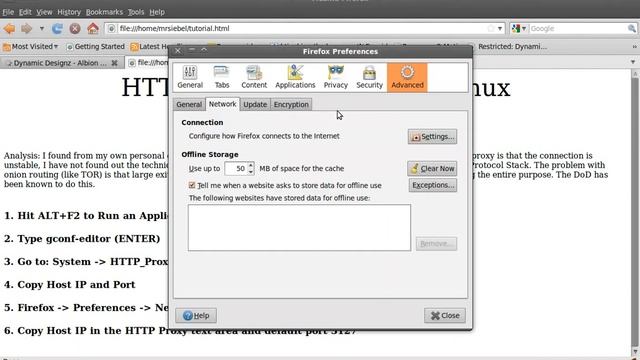Click Clear Now to empty the cache
This screenshot has width=640, height=360.
pyautogui.click(x=432, y=169)
